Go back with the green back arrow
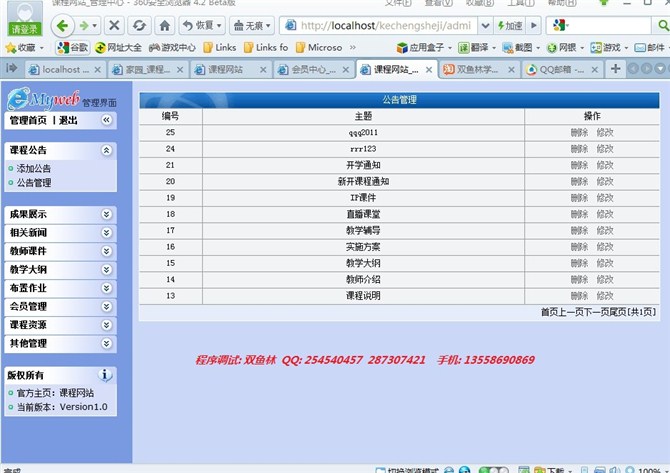 pyautogui.click(x=63, y=26)
